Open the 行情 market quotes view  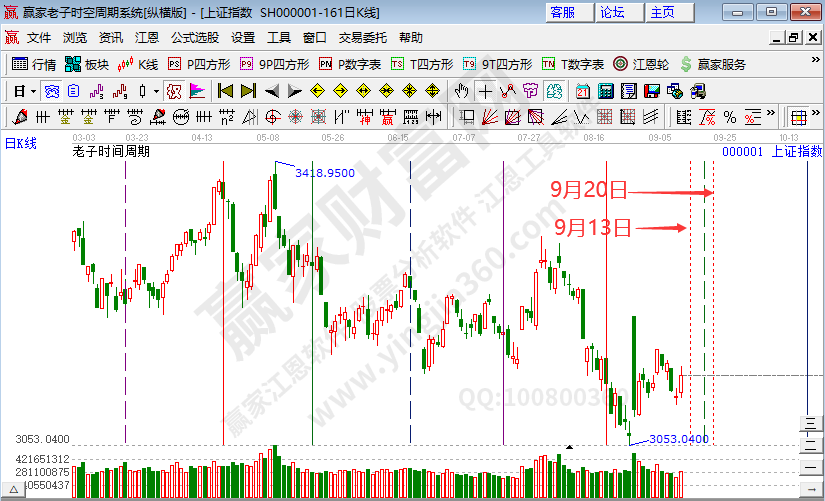[x=34, y=64]
